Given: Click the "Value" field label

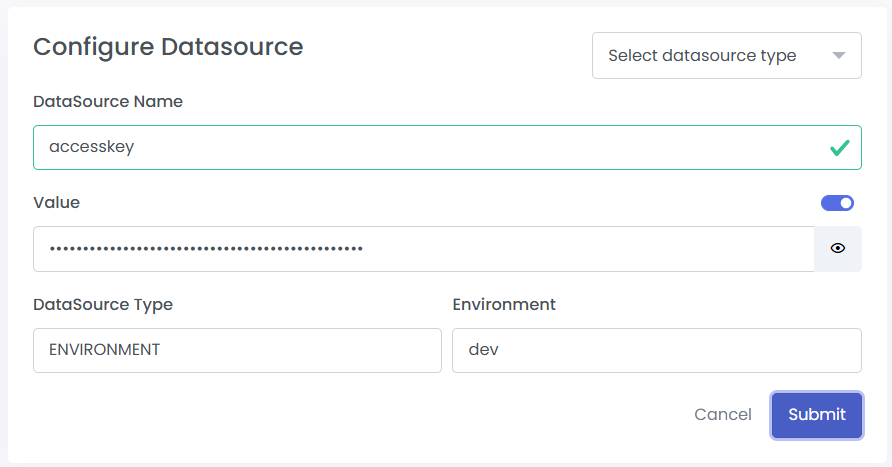Looking at the screenshot, I should click(56, 202).
